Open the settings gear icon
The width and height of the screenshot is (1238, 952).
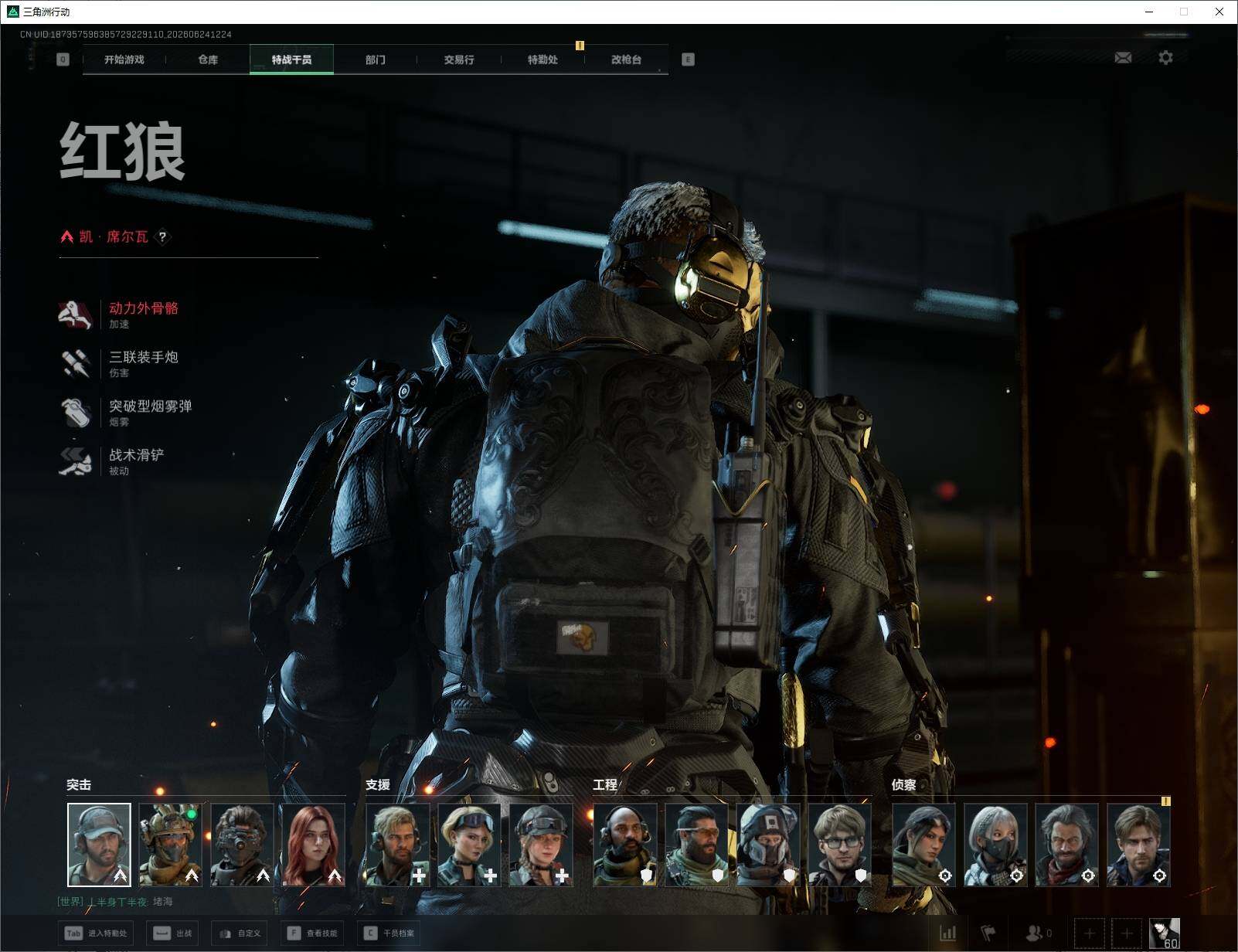[x=1165, y=58]
